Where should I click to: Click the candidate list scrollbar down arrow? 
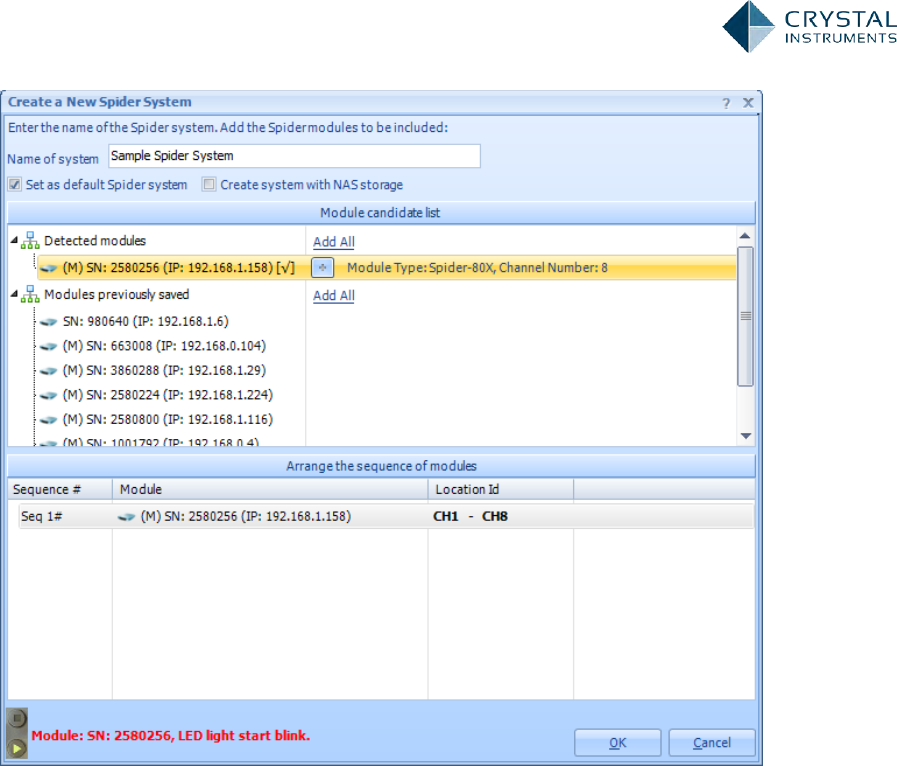pyautogui.click(x=745, y=436)
